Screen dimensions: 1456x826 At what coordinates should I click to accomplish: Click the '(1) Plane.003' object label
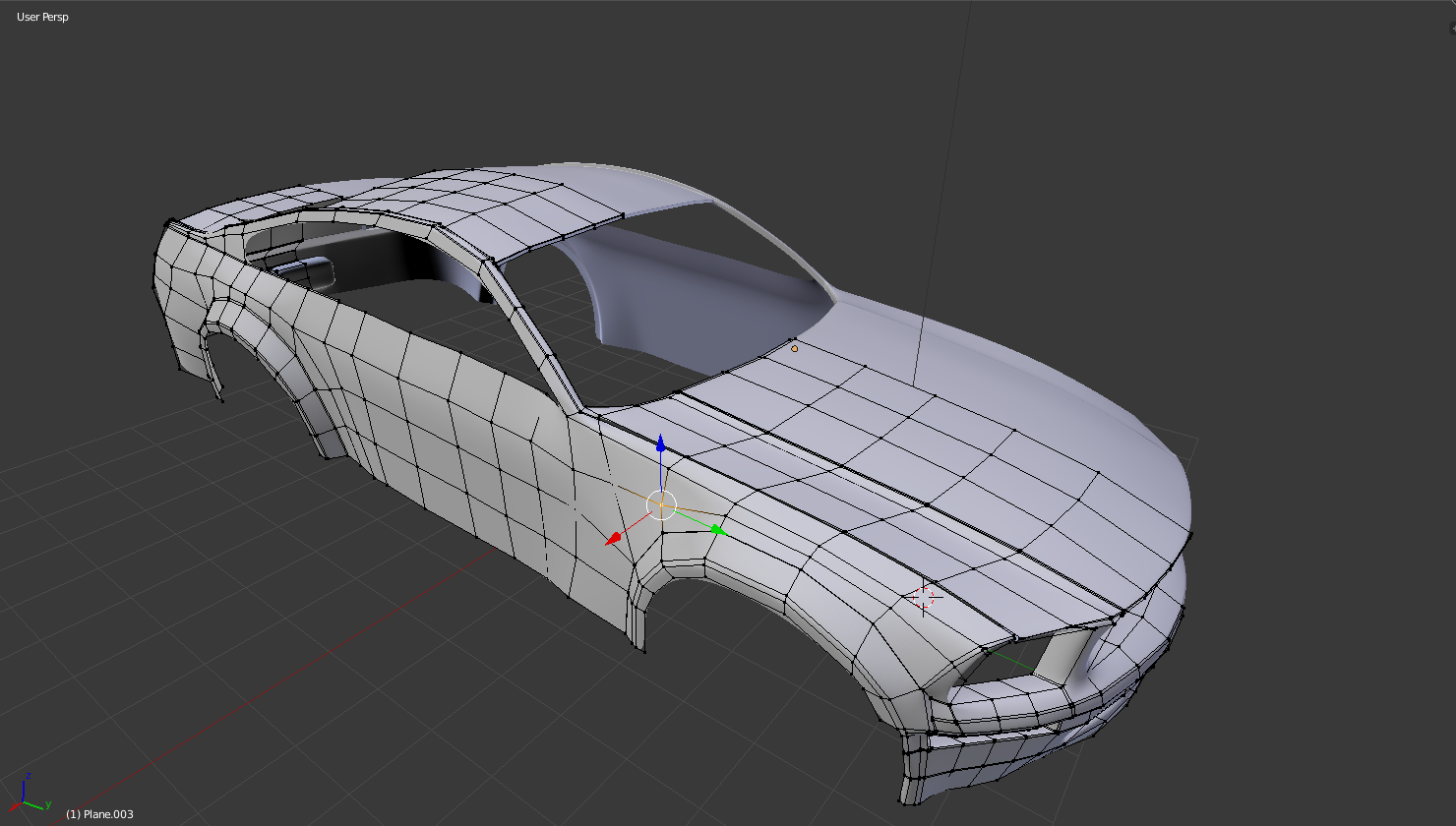(x=99, y=814)
